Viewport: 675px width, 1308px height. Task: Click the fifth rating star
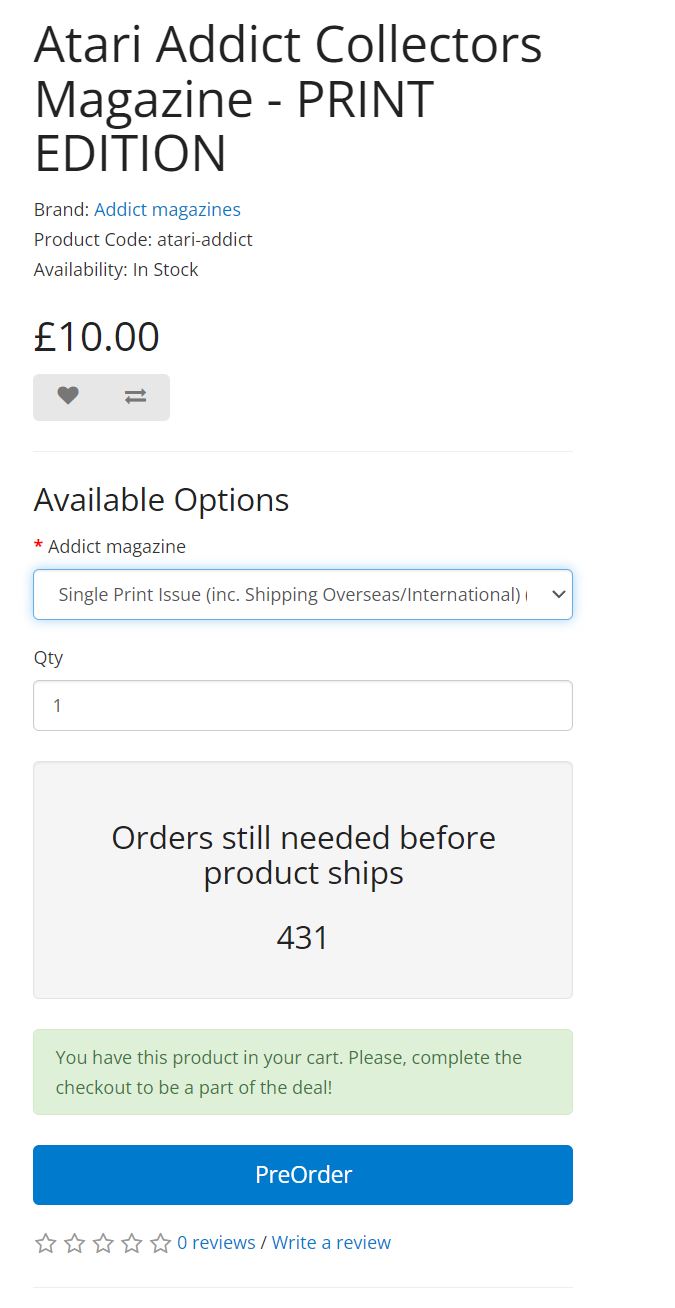point(160,1243)
